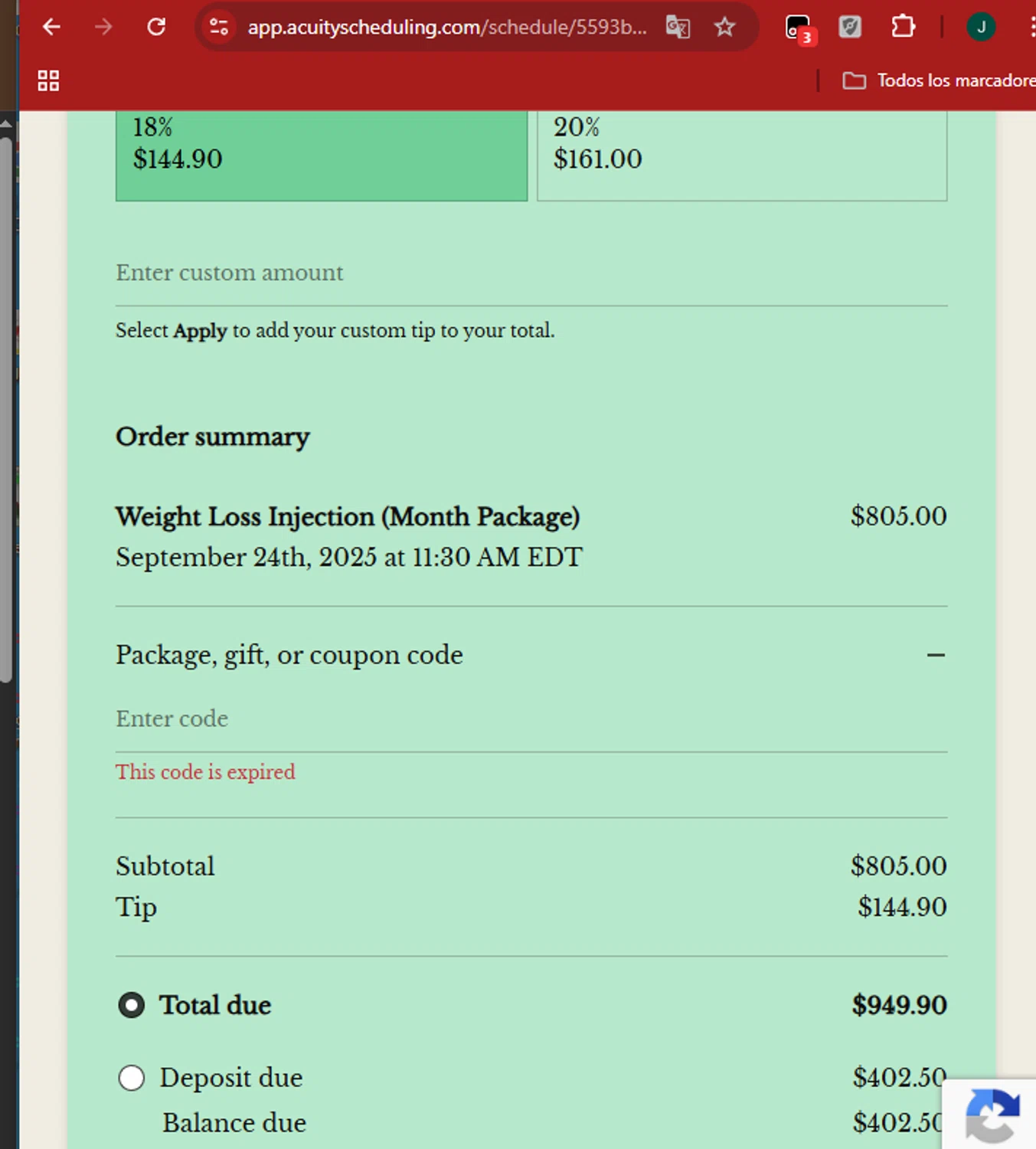Click the Tip $144.90 amount in summary
The image size is (1036, 1149).
pyautogui.click(x=902, y=907)
